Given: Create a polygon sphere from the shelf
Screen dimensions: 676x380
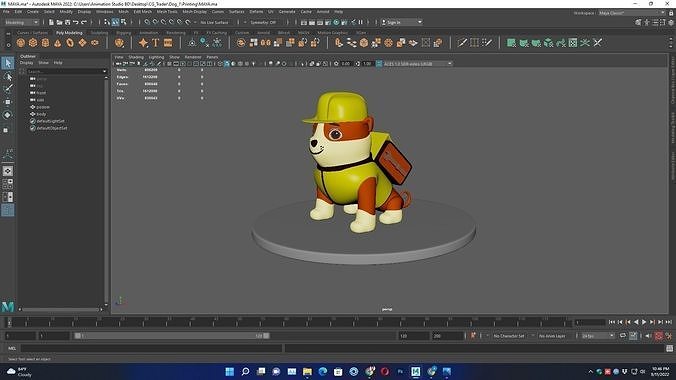Looking at the screenshot, I should (20, 43).
